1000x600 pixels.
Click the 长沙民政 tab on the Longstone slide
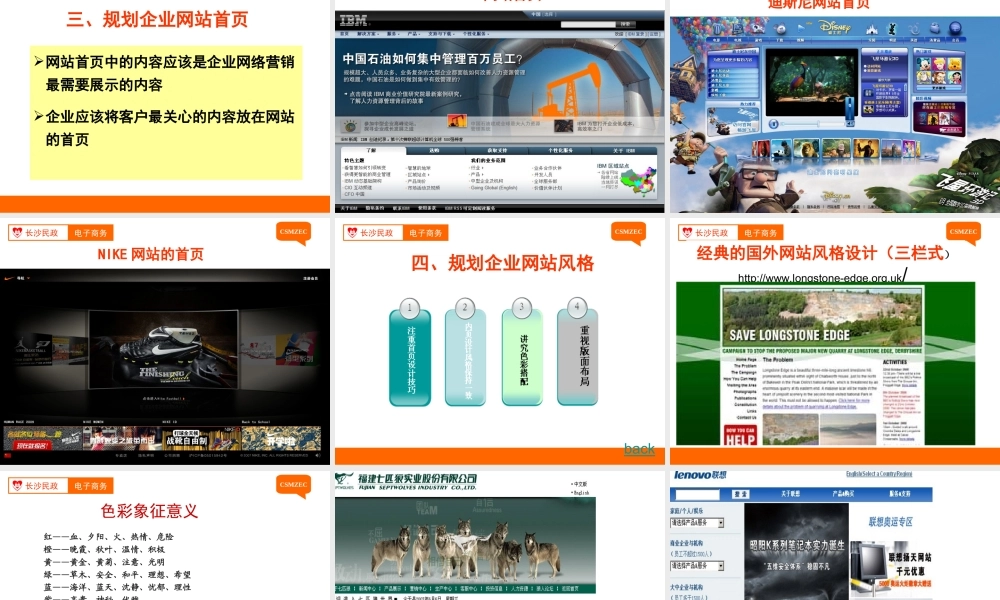point(712,233)
